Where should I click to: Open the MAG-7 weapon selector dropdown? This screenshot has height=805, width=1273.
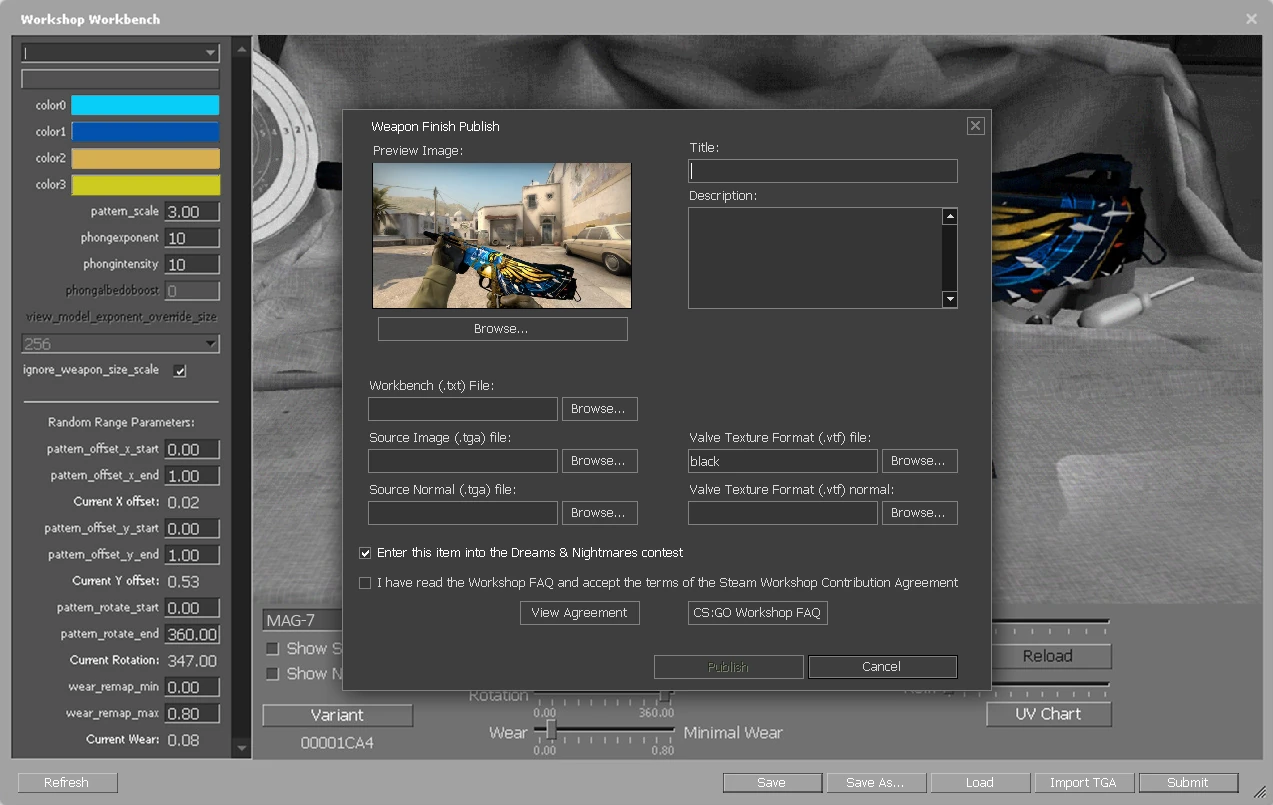pos(302,621)
